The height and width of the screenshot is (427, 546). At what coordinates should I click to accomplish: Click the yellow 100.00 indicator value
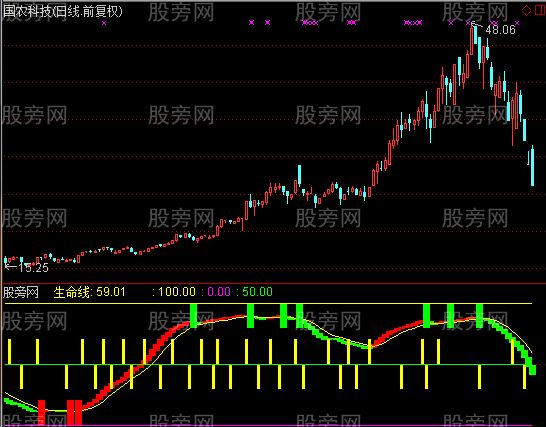pyautogui.click(x=177, y=292)
